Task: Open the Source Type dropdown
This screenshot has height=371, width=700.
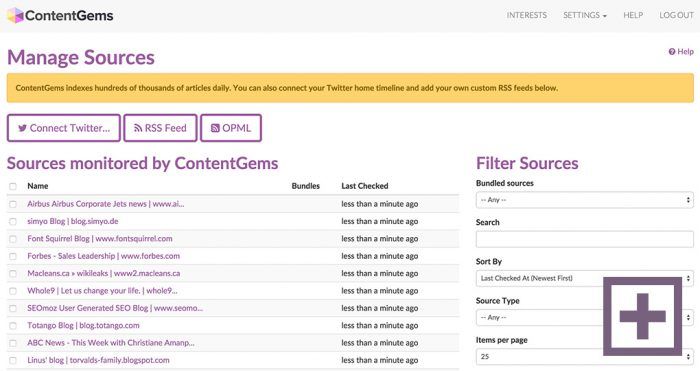Action: [x=585, y=317]
